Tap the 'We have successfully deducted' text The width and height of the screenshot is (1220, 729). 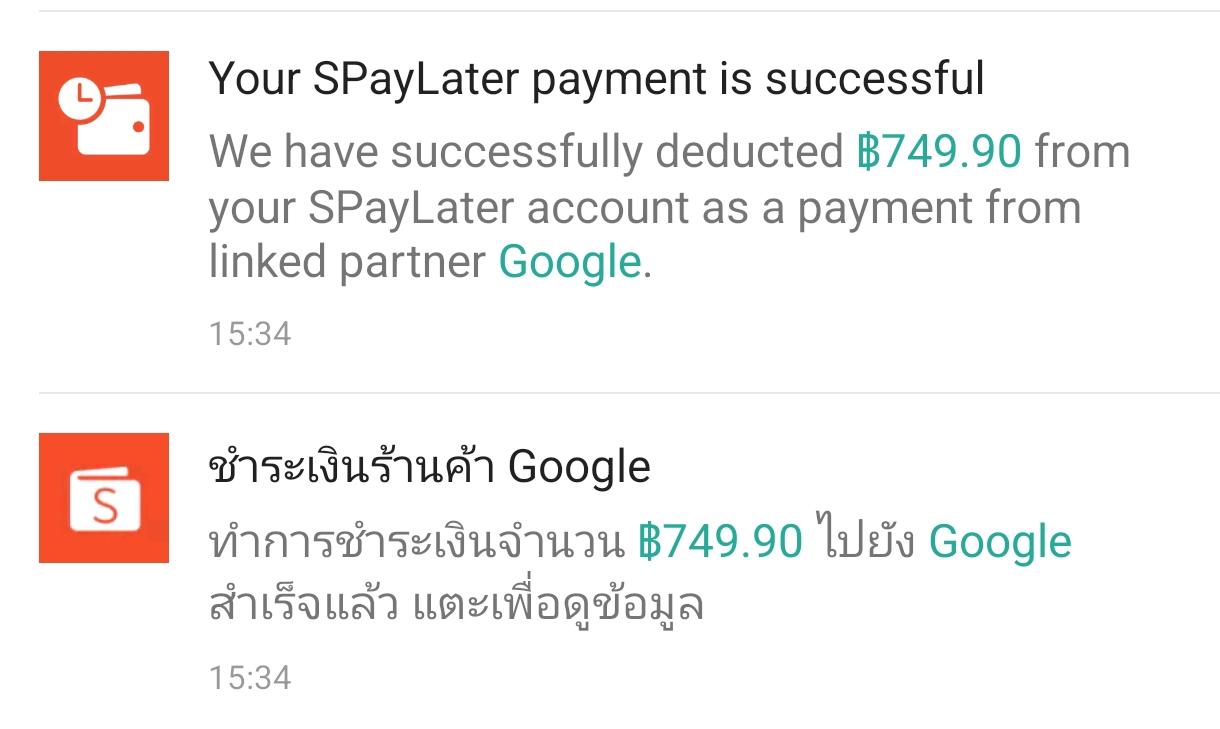pyautogui.click(x=527, y=152)
